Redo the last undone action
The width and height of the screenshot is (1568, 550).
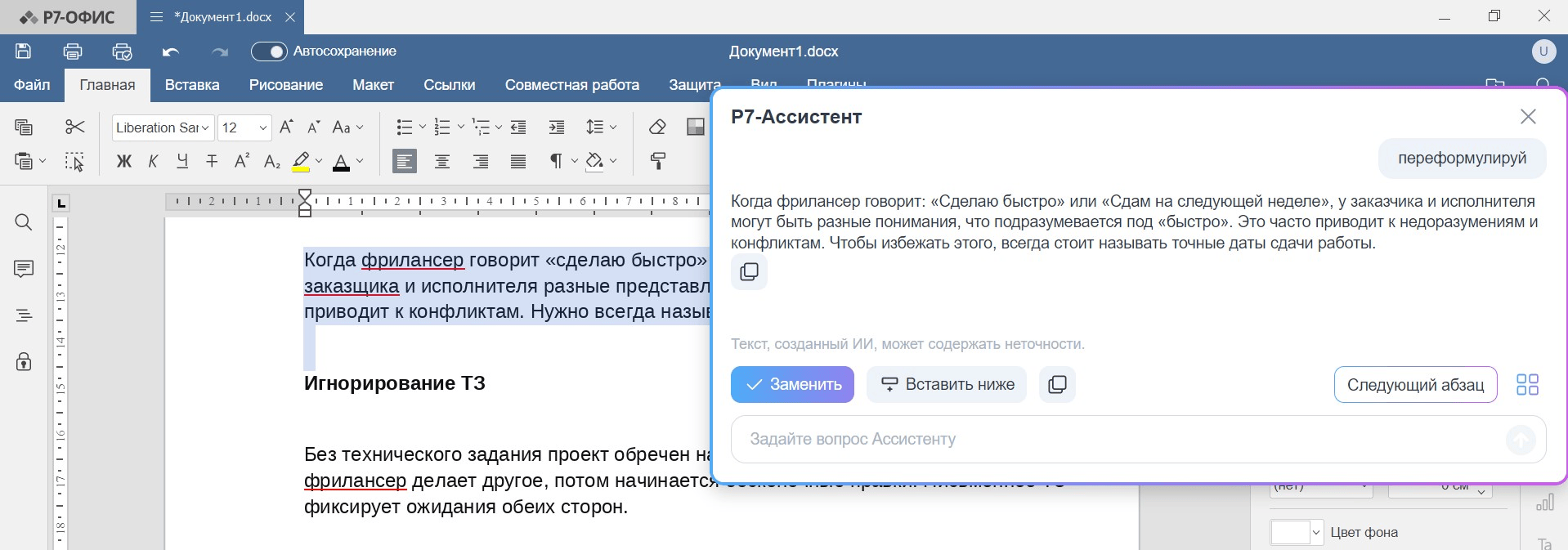point(219,51)
